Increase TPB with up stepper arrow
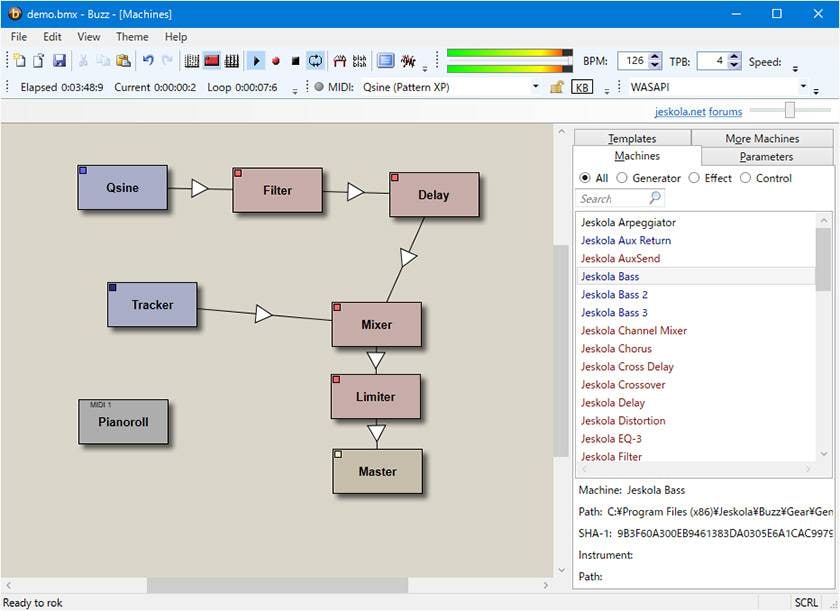The height and width of the screenshot is (611, 840). point(734,57)
